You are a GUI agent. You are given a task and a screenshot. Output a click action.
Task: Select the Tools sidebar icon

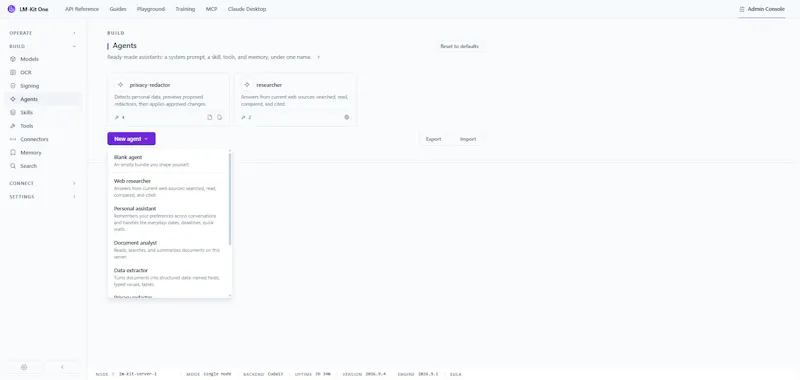pyautogui.click(x=13, y=126)
